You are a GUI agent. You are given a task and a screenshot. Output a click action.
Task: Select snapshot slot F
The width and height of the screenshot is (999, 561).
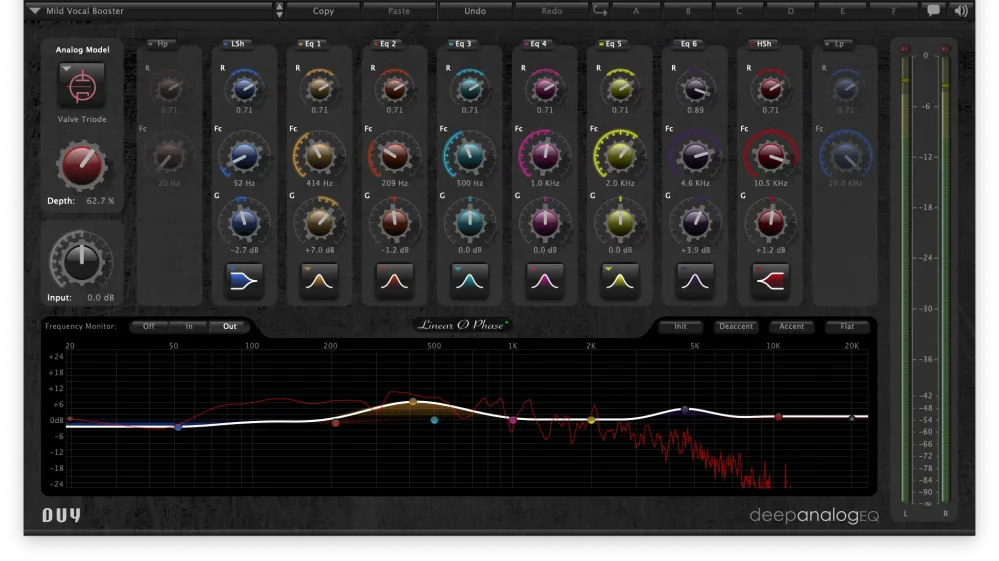(x=893, y=11)
